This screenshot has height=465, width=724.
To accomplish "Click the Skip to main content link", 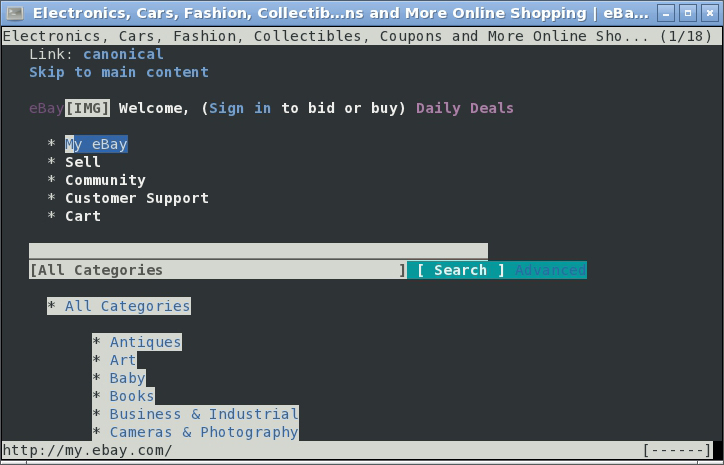I will click(x=119, y=72).
